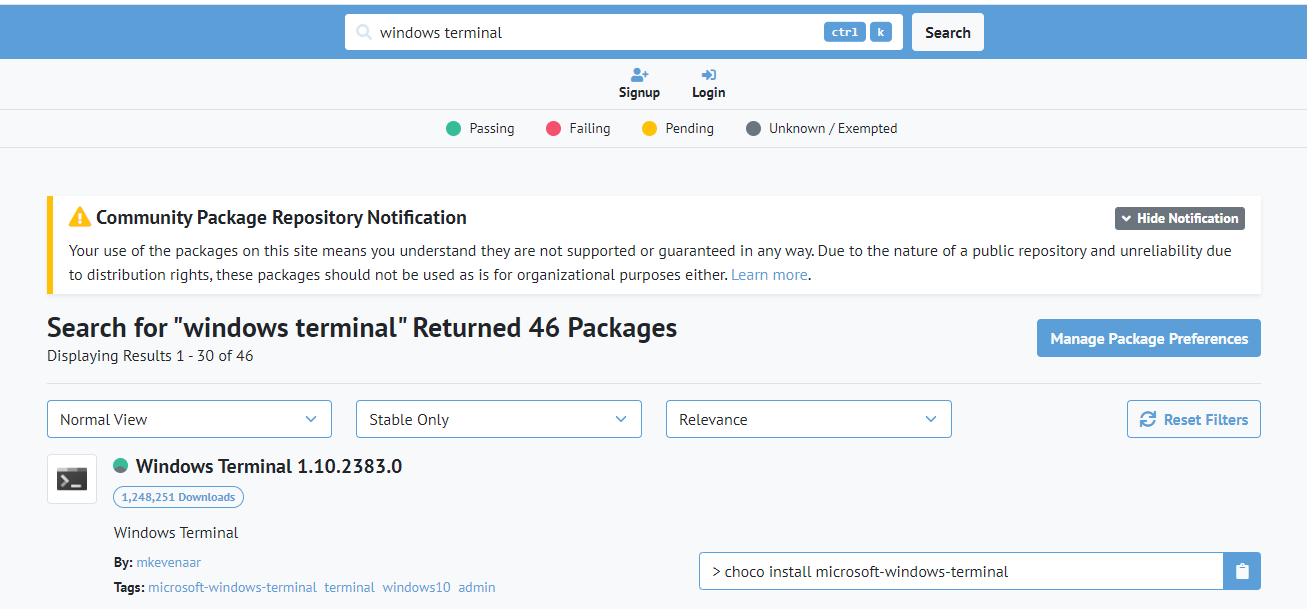Click the Passing legend label
Viewport: 1307px width, 609px height.
pyautogui.click(x=492, y=128)
